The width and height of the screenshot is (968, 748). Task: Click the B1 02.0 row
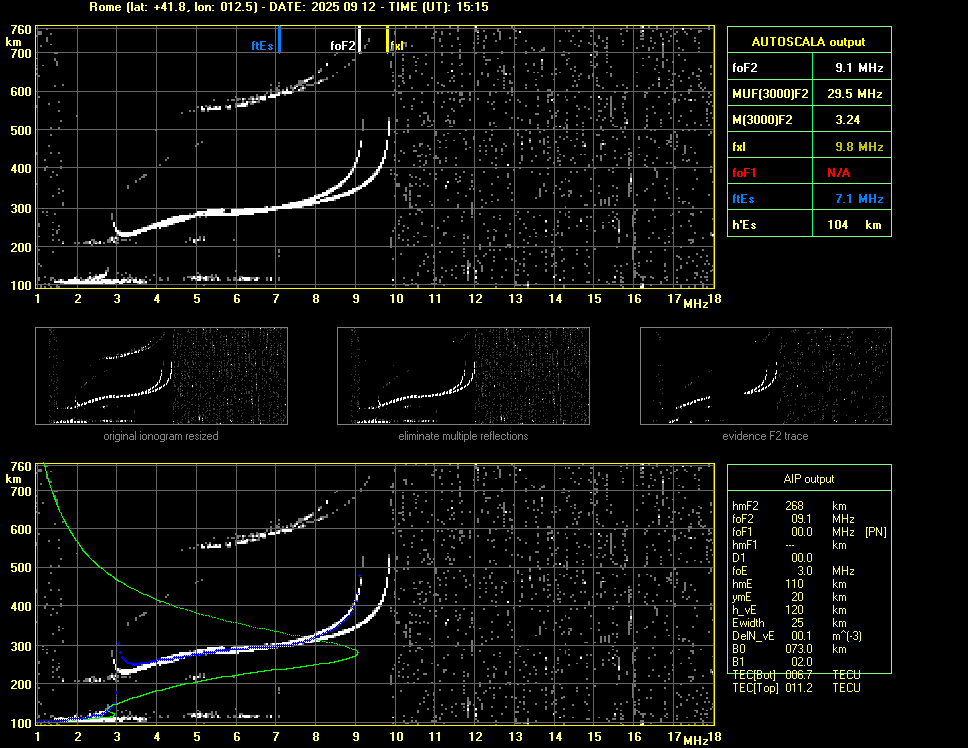773,662
